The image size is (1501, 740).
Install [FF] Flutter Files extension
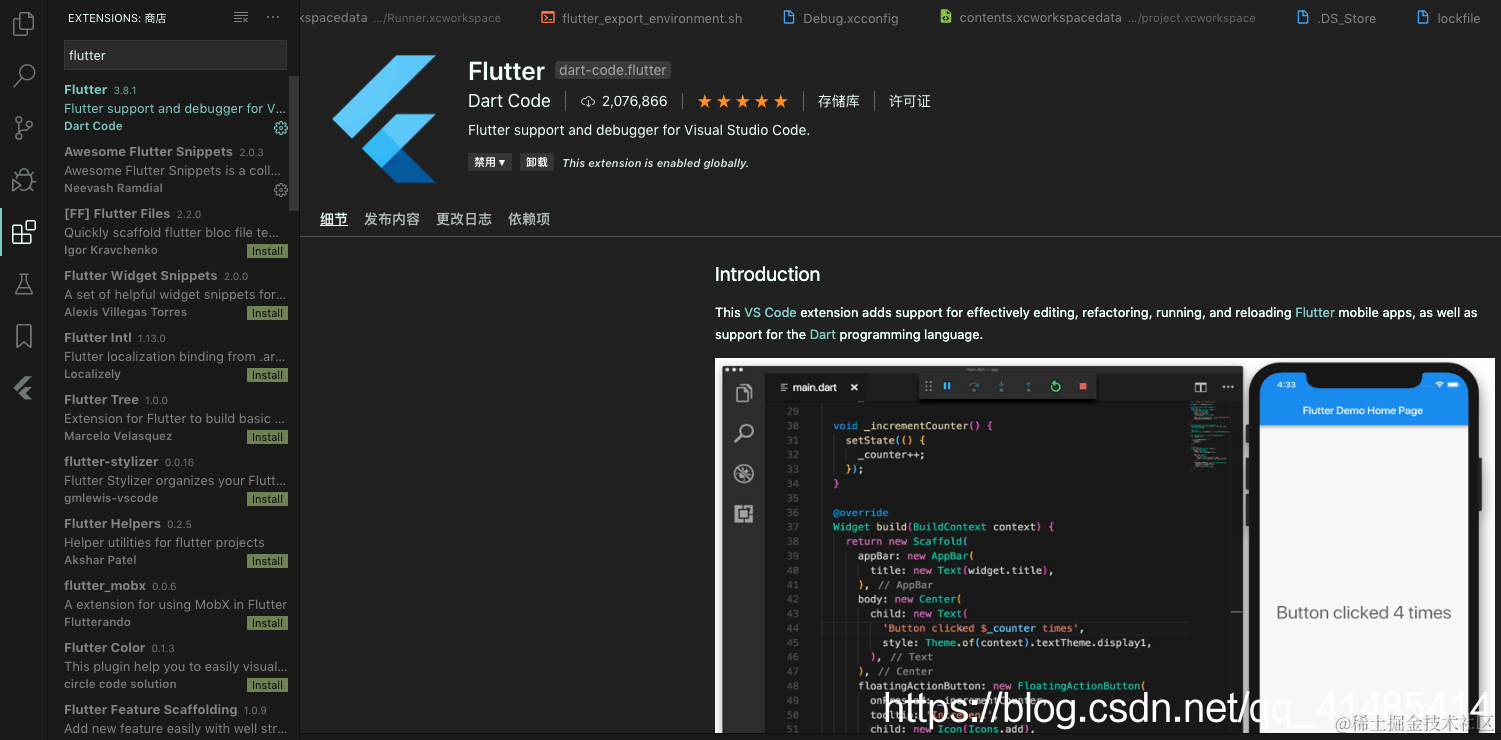tap(267, 251)
